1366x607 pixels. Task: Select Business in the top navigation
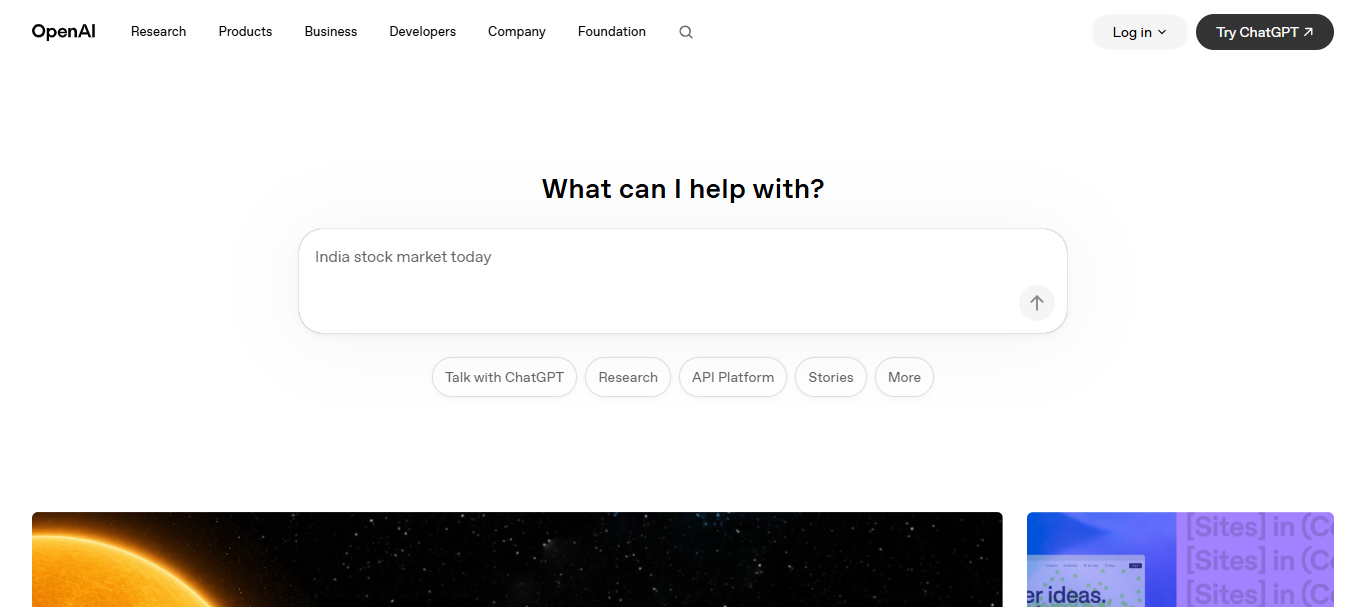331,31
